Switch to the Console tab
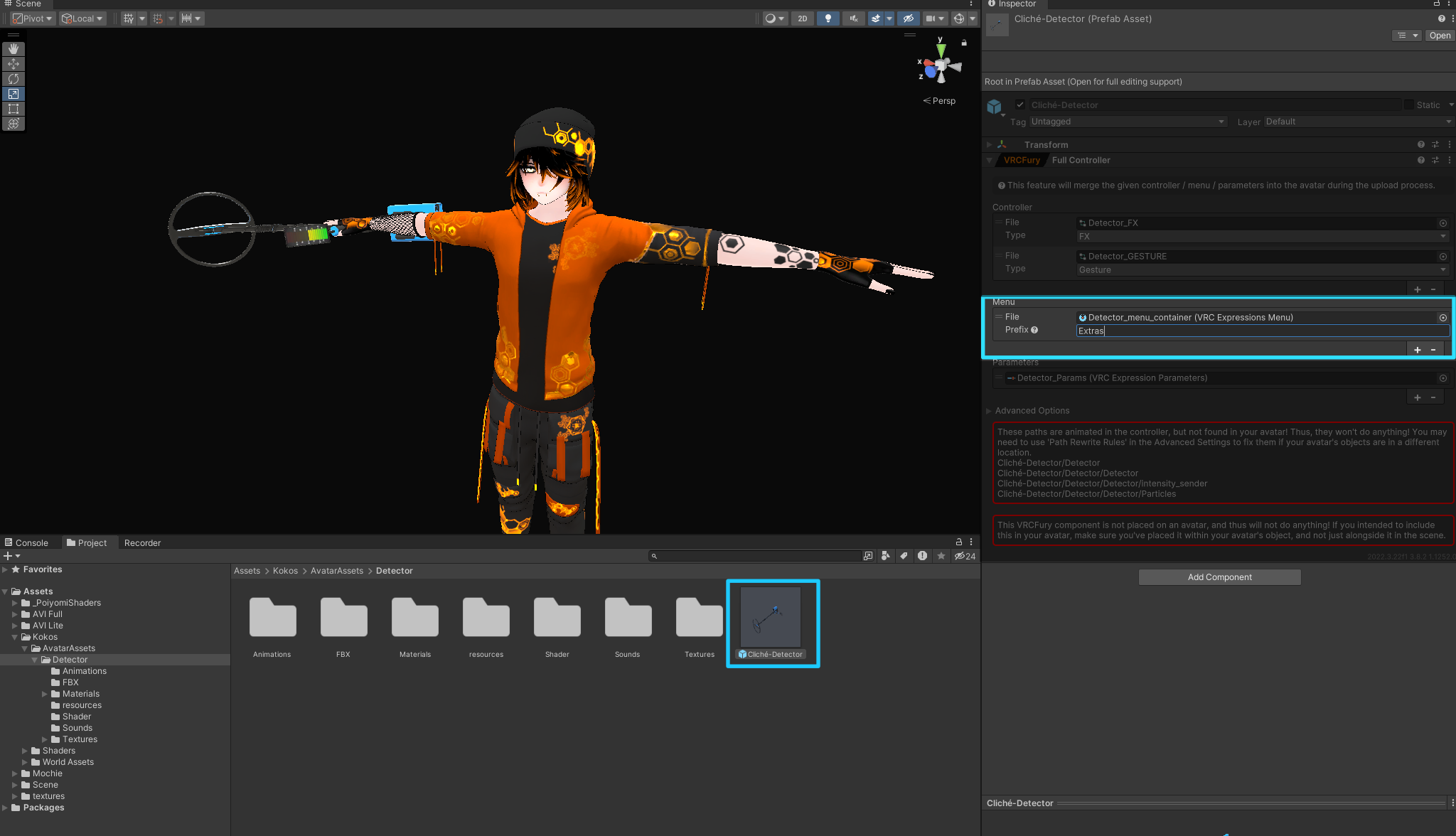This screenshot has height=836, width=1456. (x=27, y=542)
